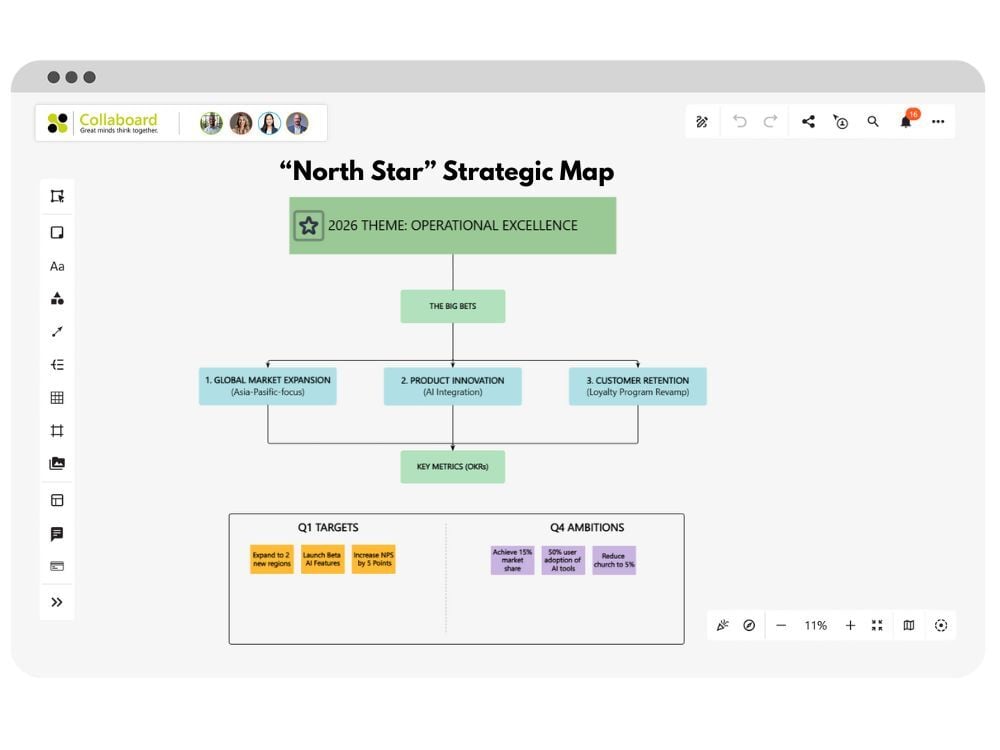Expand the sidebar with the double-chevron
The width and height of the screenshot is (1000, 750).
[x=57, y=601]
